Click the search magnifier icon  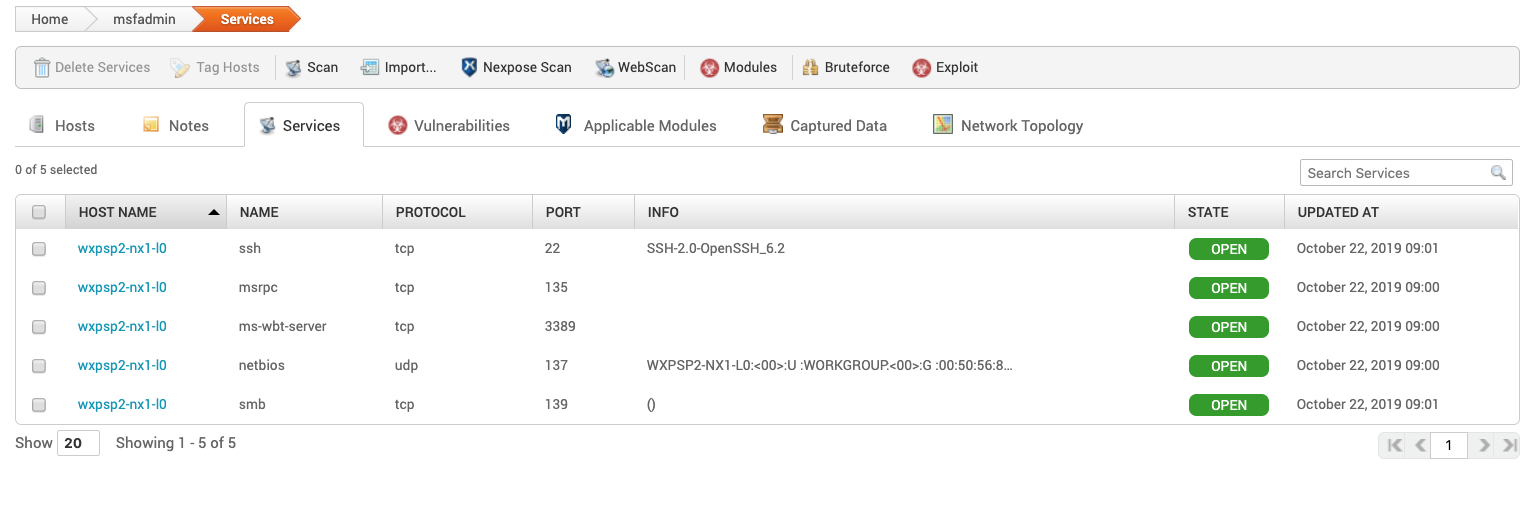1498,173
